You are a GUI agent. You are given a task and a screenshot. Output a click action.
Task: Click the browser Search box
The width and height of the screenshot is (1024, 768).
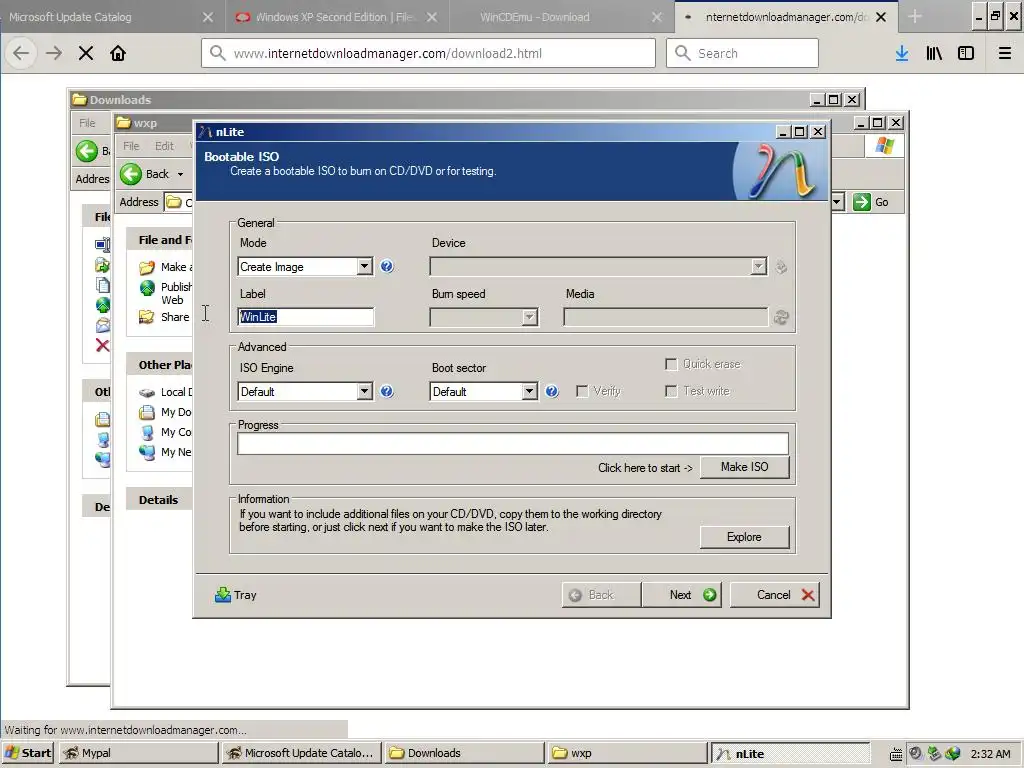742,53
